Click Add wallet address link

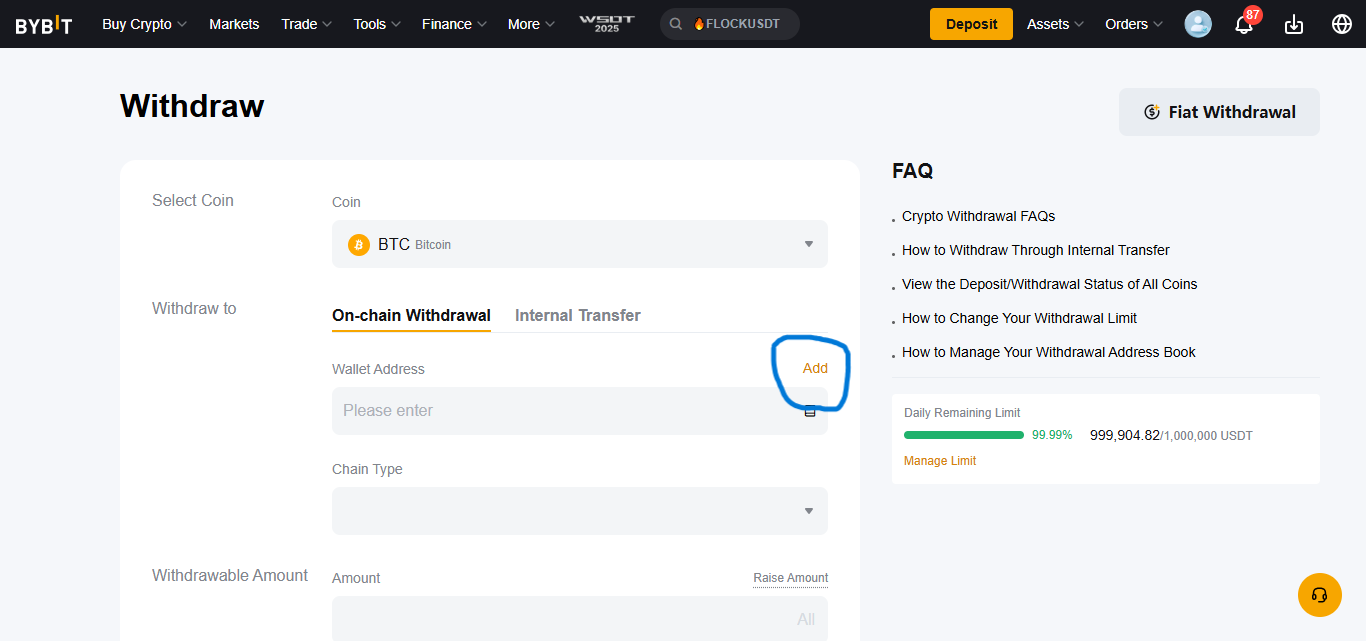[815, 368]
